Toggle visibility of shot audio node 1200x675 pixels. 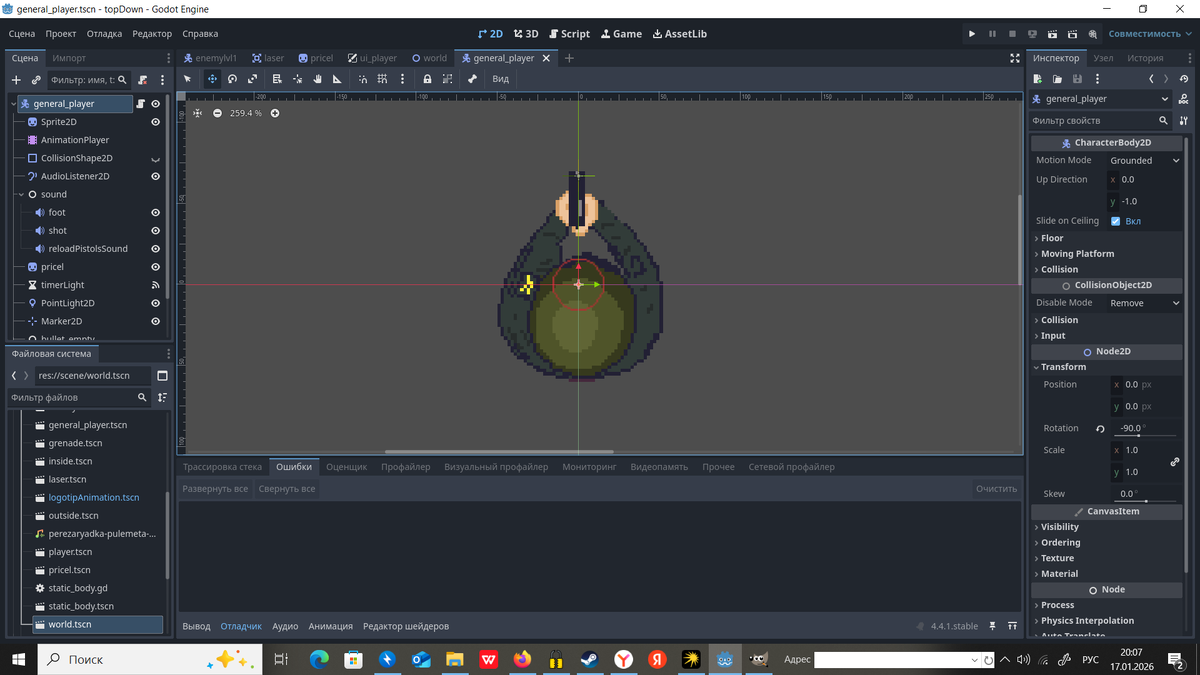[156, 230]
